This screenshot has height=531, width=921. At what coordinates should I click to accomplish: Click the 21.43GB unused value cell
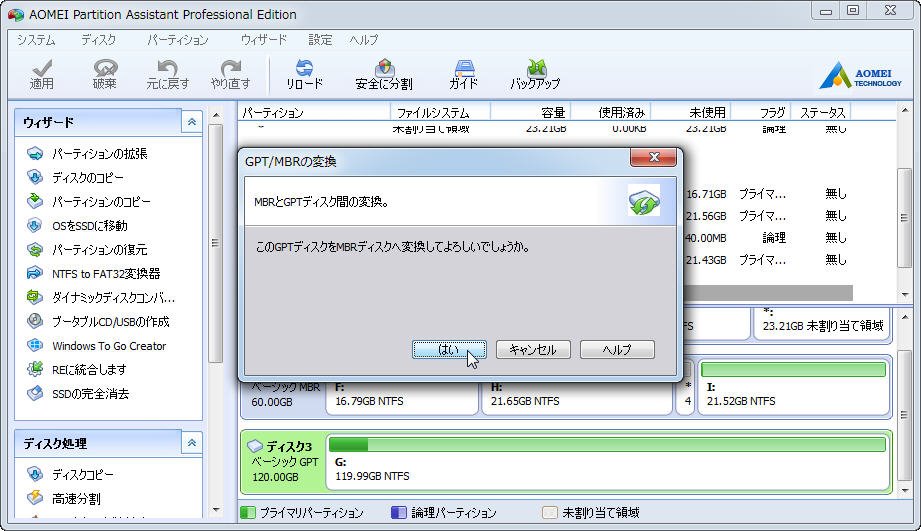point(706,260)
